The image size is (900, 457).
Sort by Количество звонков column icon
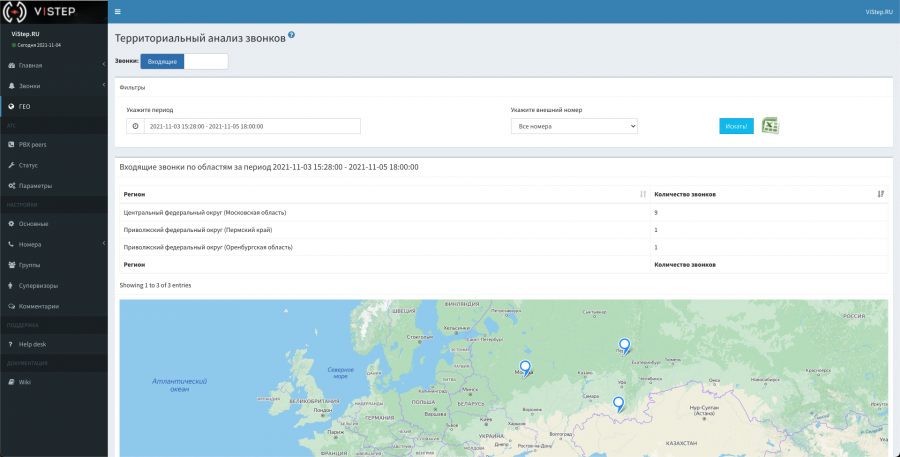pos(880,194)
